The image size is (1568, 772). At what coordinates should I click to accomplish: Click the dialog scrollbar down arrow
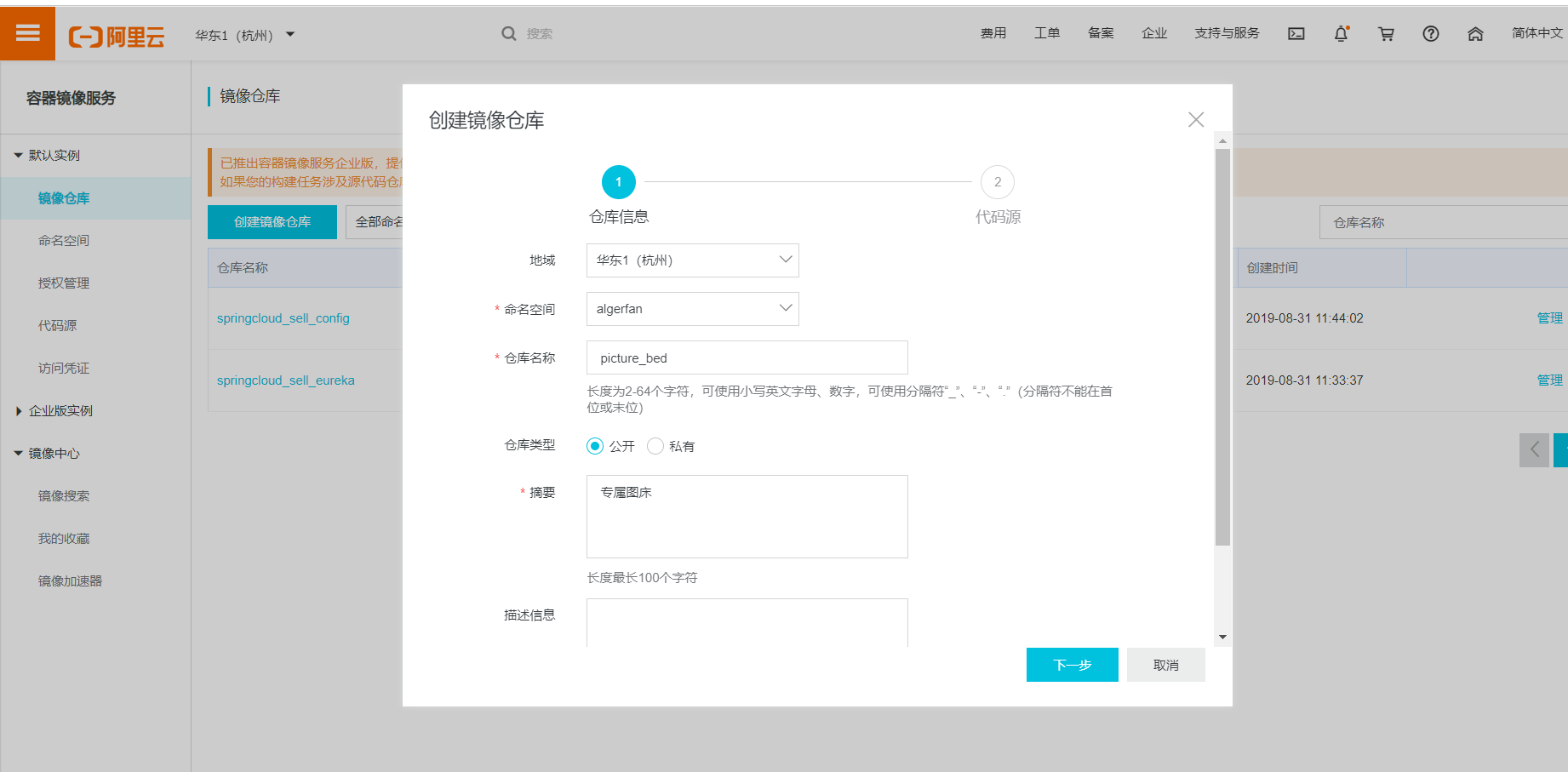[x=1222, y=637]
